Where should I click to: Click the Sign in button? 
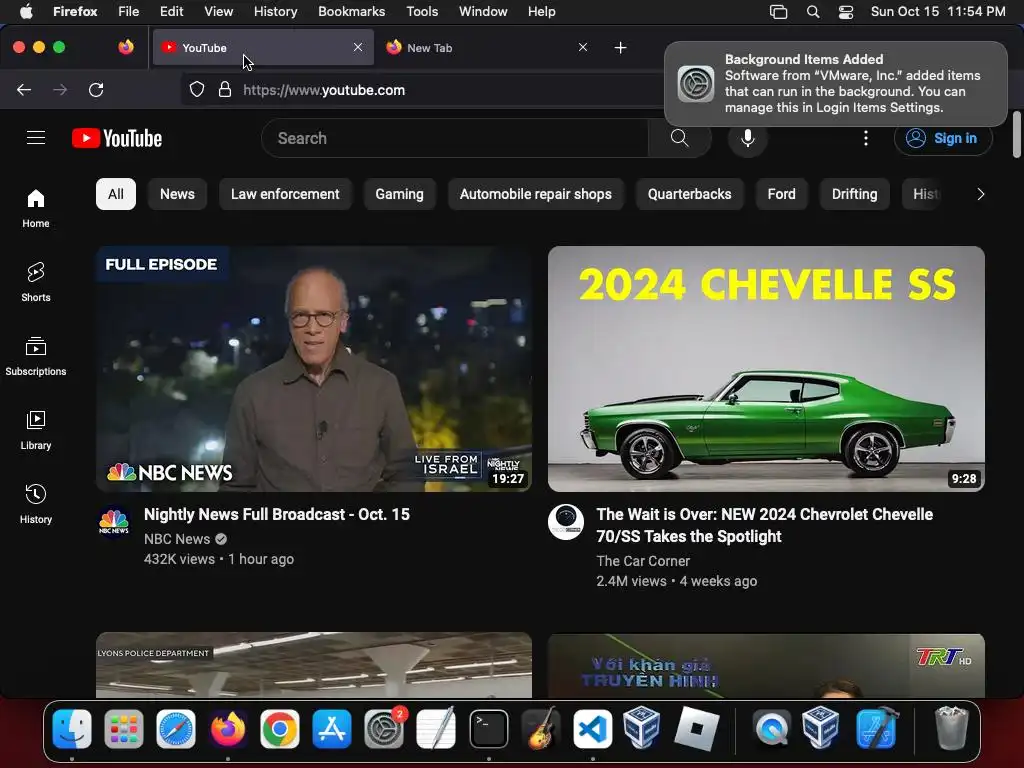[943, 138]
